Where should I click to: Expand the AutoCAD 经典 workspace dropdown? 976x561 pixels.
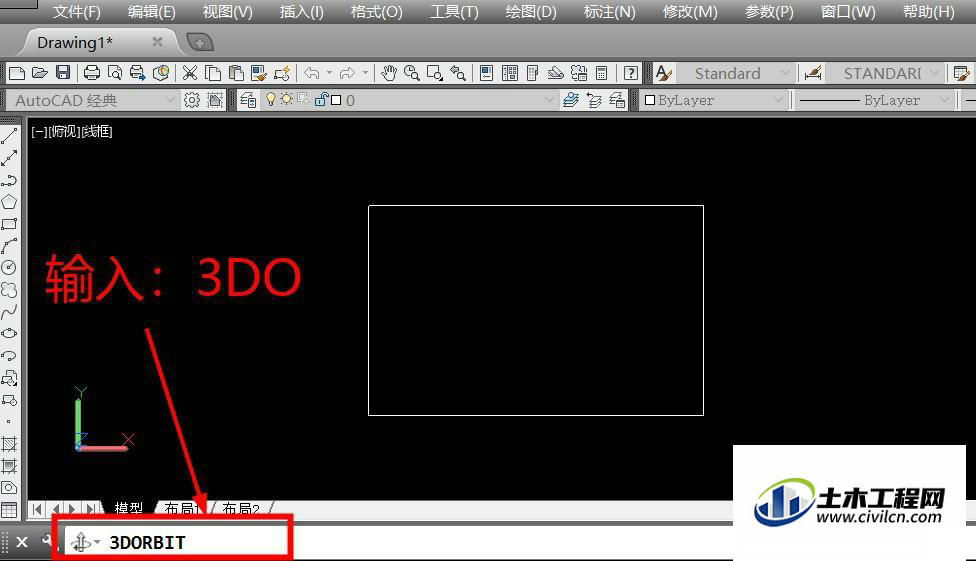[170, 100]
